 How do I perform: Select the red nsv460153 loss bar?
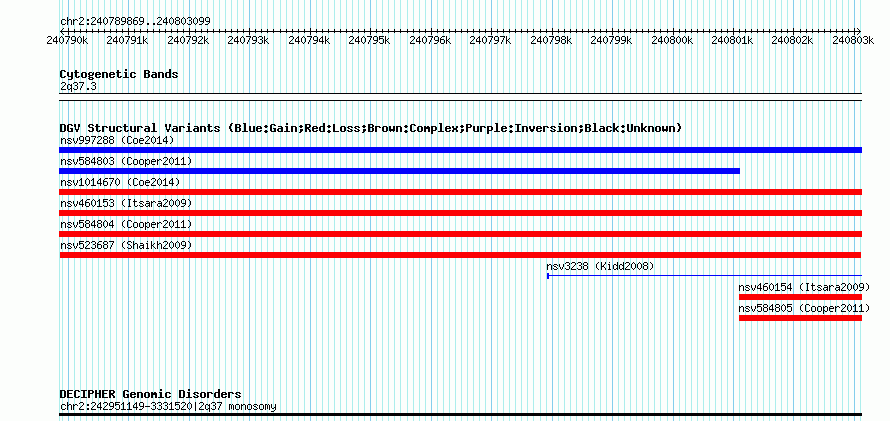click(460, 213)
